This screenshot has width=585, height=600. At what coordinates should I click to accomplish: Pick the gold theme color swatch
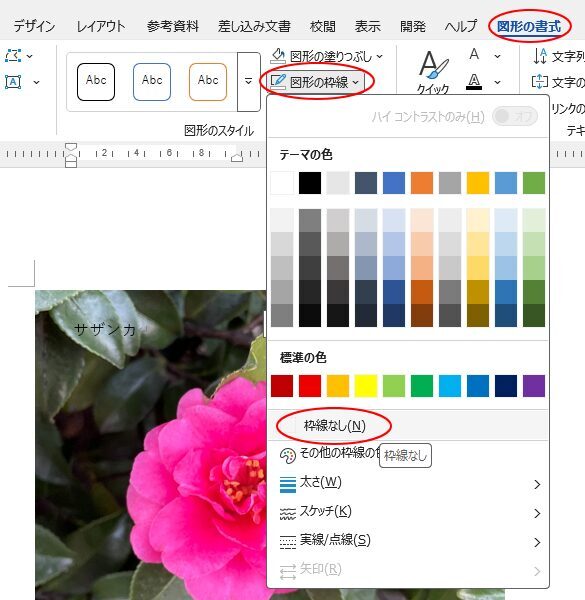point(477,183)
